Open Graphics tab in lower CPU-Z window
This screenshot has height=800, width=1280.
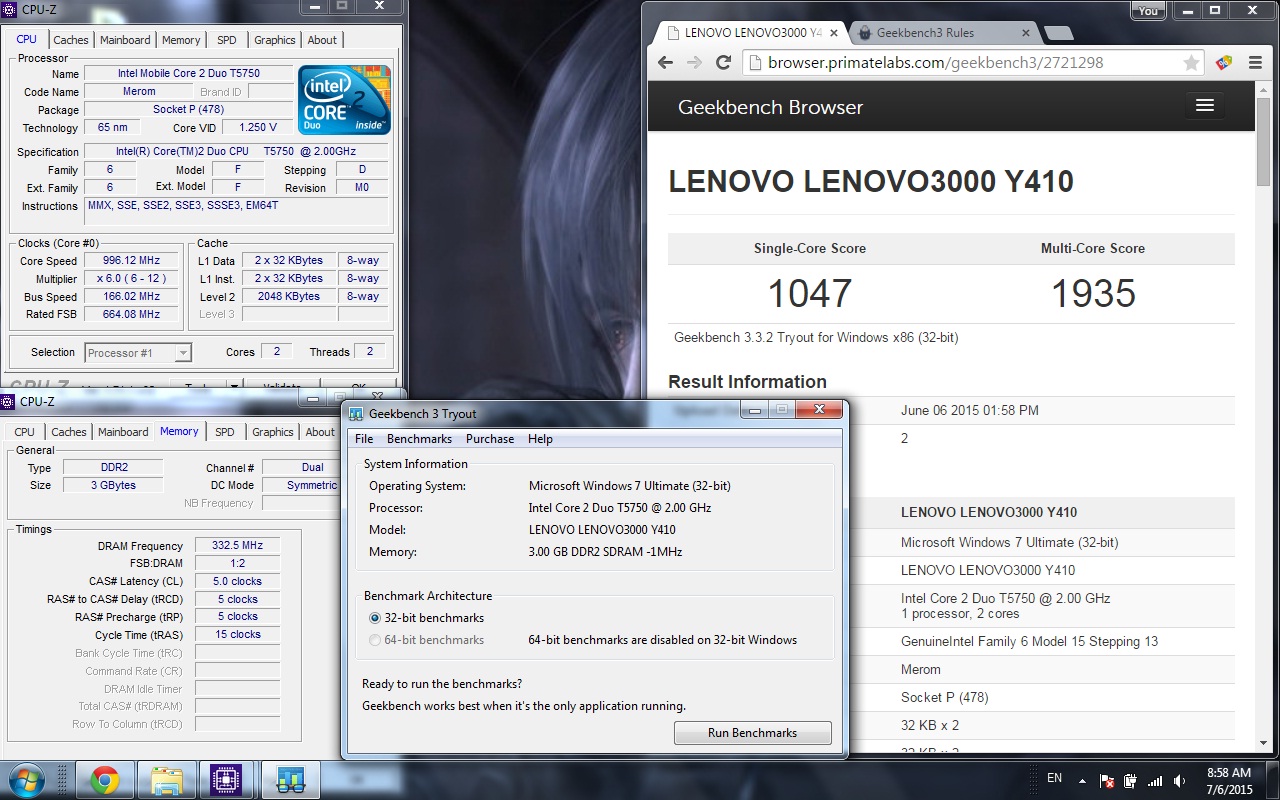272,432
